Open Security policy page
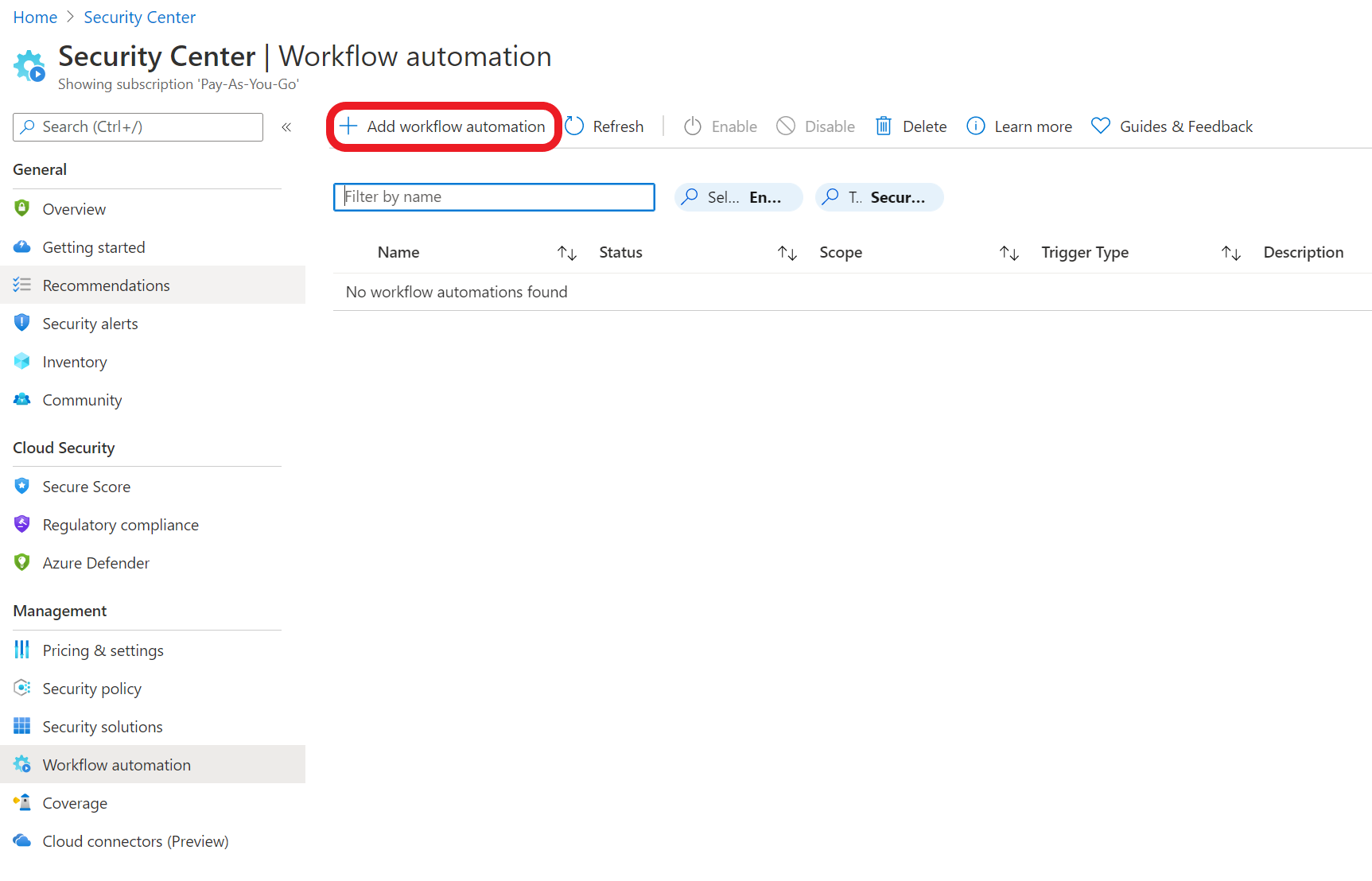Screen dimensions: 1372x881 coord(153,689)
